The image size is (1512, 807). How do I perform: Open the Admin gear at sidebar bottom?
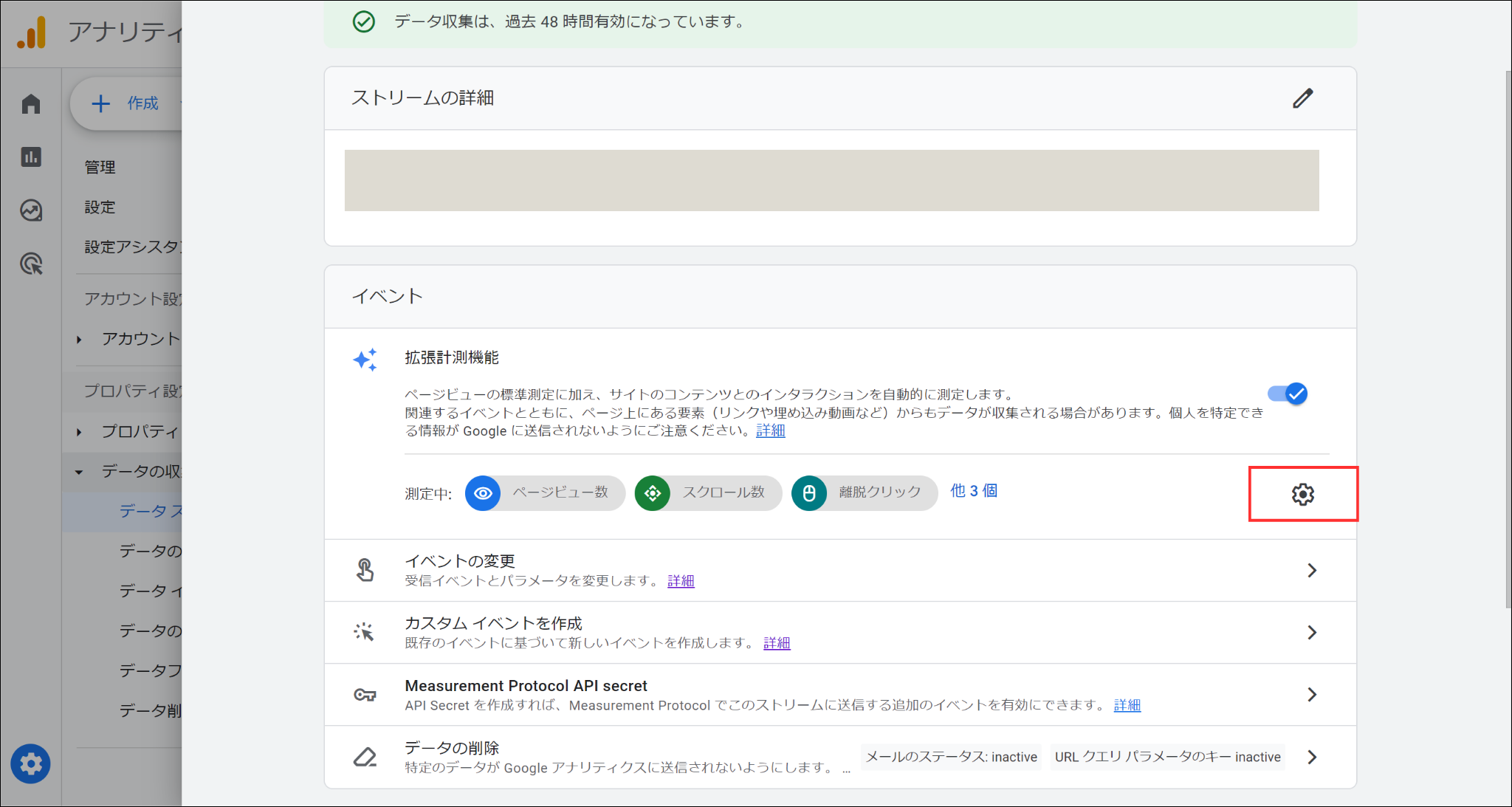pyautogui.click(x=31, y=763)
